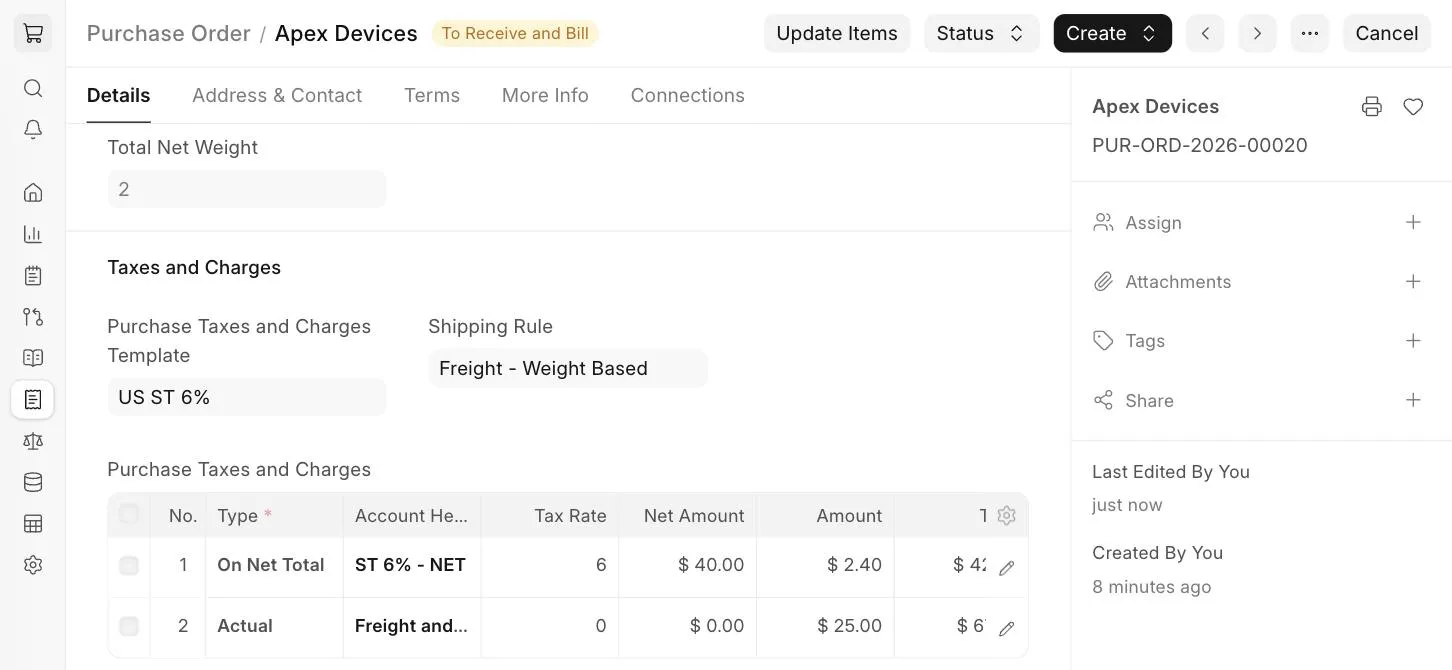The height and width of the screenshot is (670, 1452).
Task: Go to Home using the house icon
Action: pyautogui.click(x=33, y=192)
